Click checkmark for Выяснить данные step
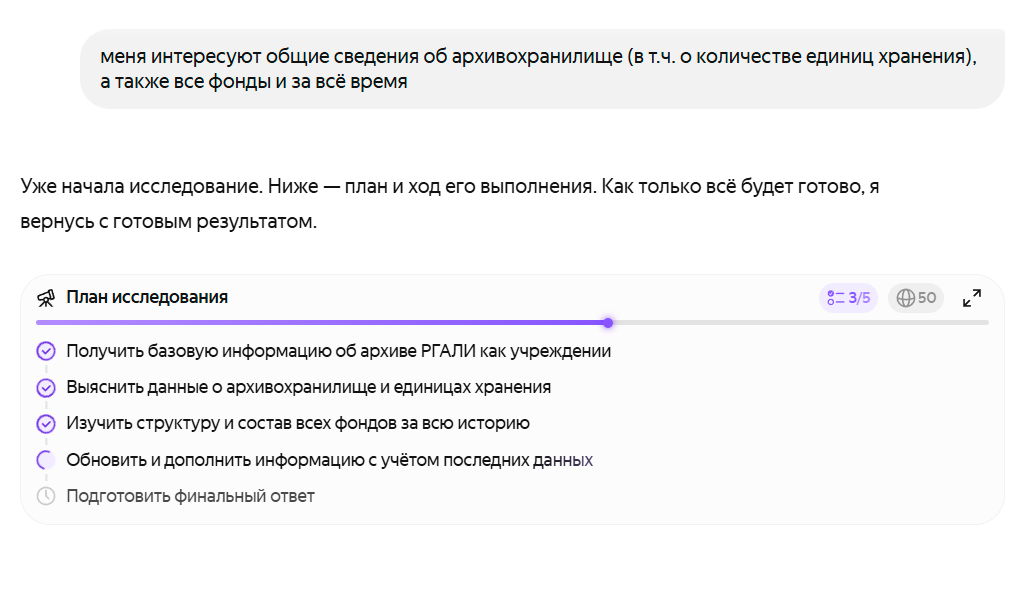The image size is (1026, 590). 46,388
